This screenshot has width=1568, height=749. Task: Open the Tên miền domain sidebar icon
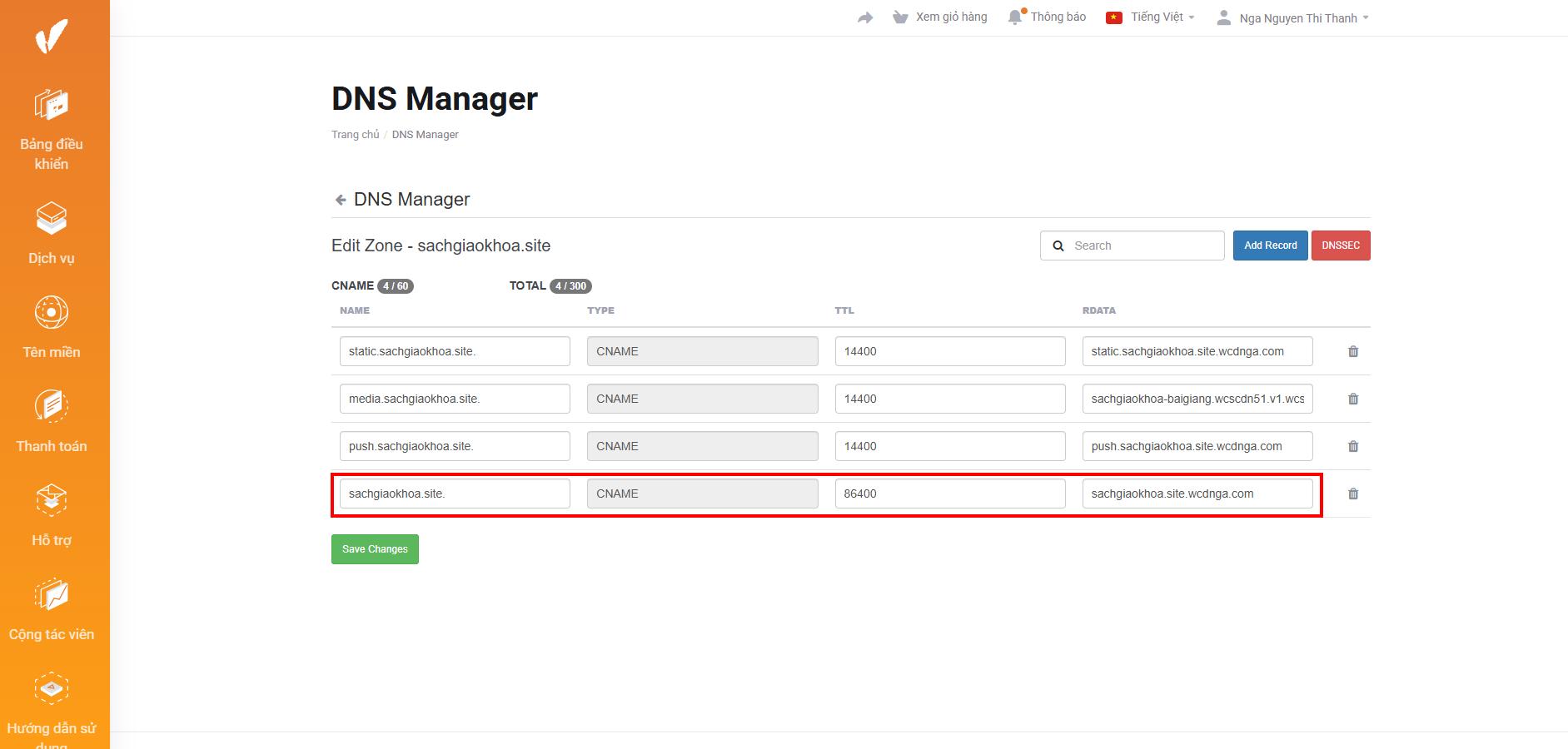click(x=52, y=313)
